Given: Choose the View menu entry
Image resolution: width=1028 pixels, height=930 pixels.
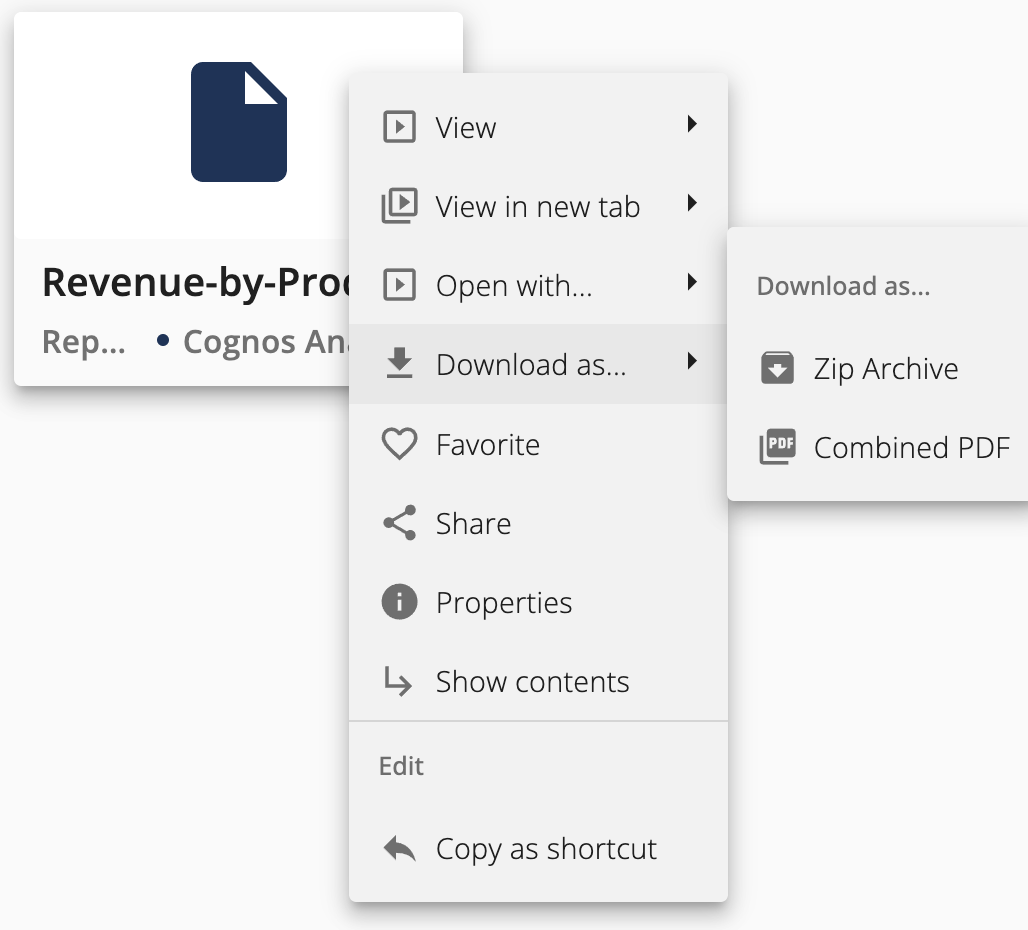Looking at the screenshot, I should point(538,126).
